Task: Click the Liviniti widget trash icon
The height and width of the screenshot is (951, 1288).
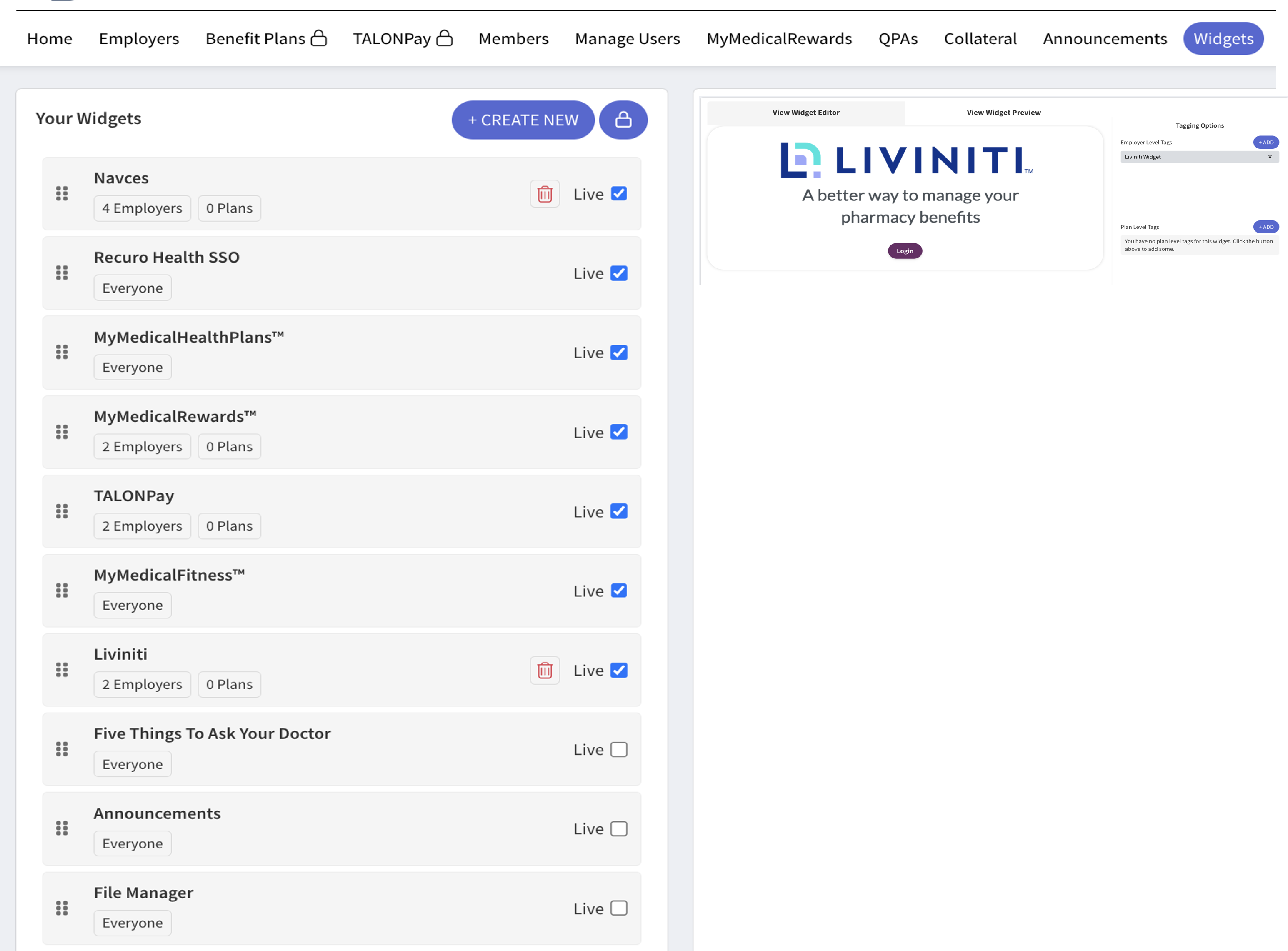Action: tap(545, 670)
